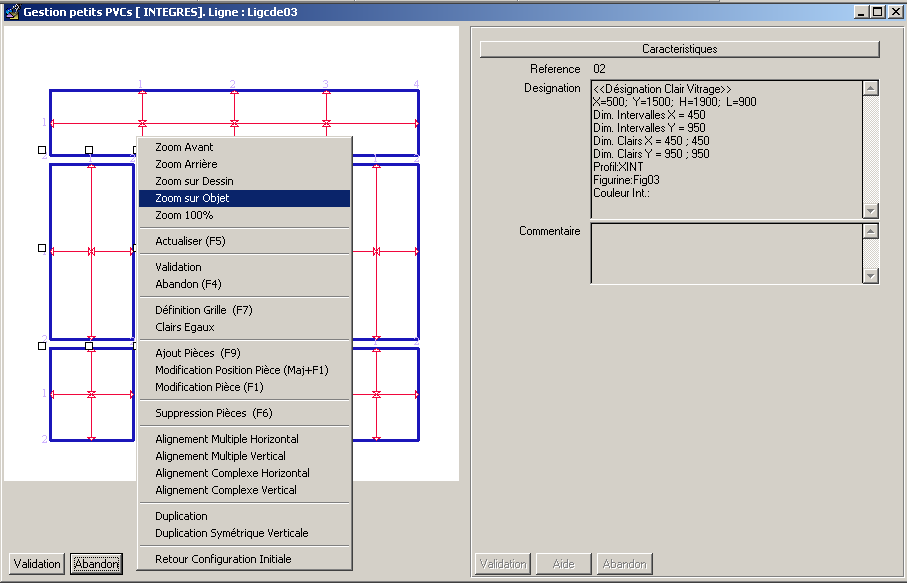Select Alignement Multiple Horizontal

[227, 439]
